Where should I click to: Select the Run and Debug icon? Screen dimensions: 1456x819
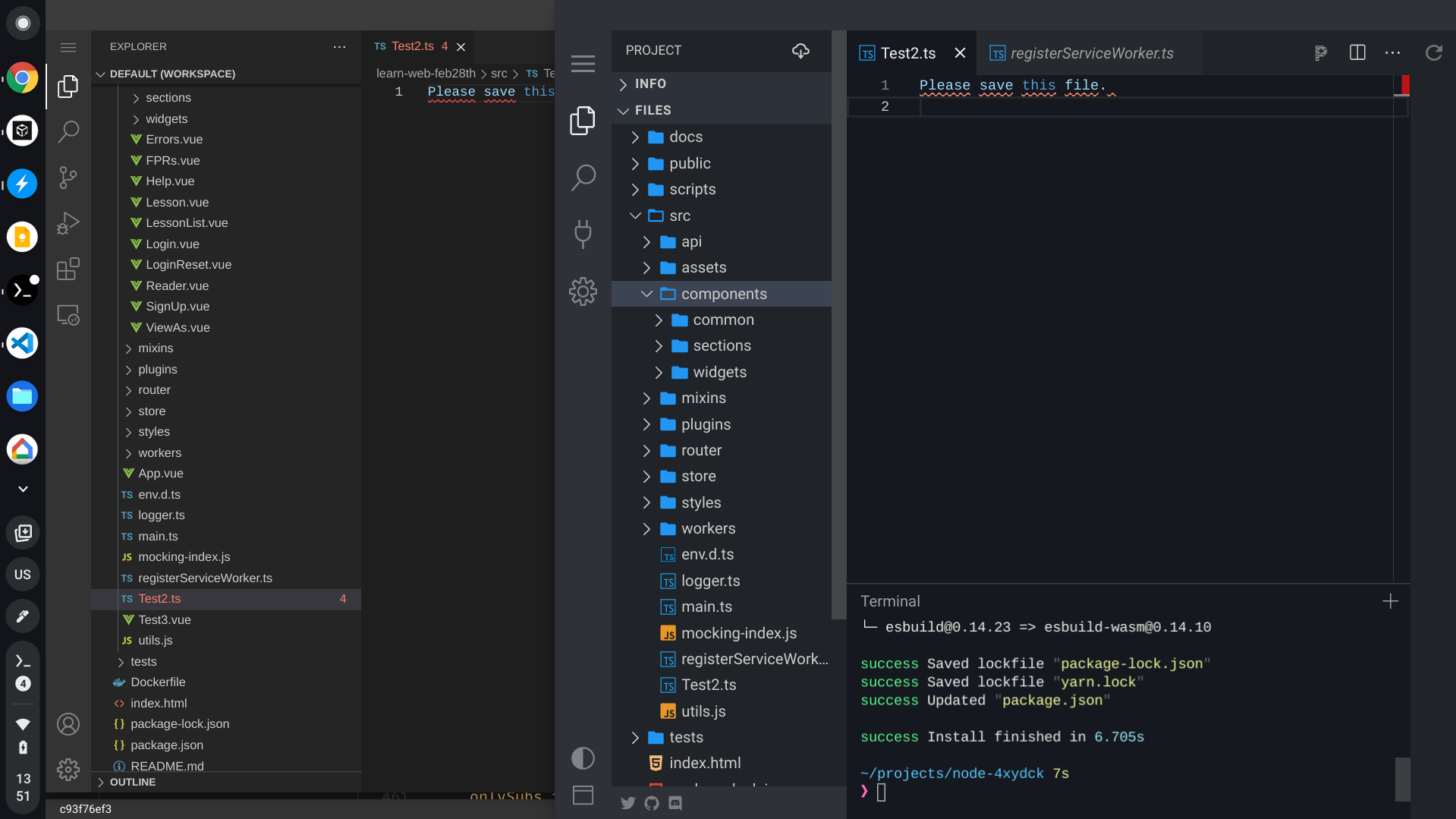68,223
